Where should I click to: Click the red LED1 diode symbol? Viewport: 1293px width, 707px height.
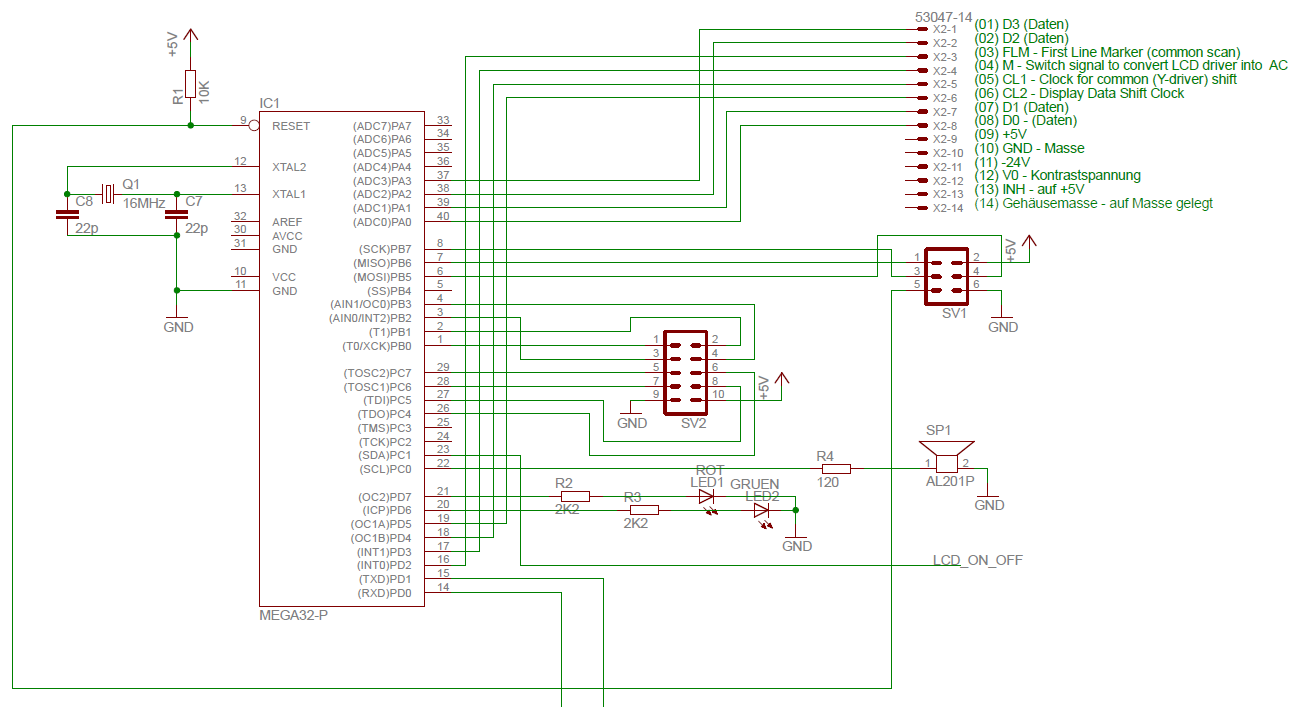click(x=706, y=496)
